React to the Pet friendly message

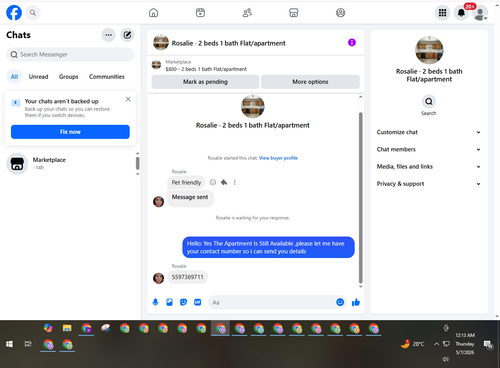pos(213,182)
